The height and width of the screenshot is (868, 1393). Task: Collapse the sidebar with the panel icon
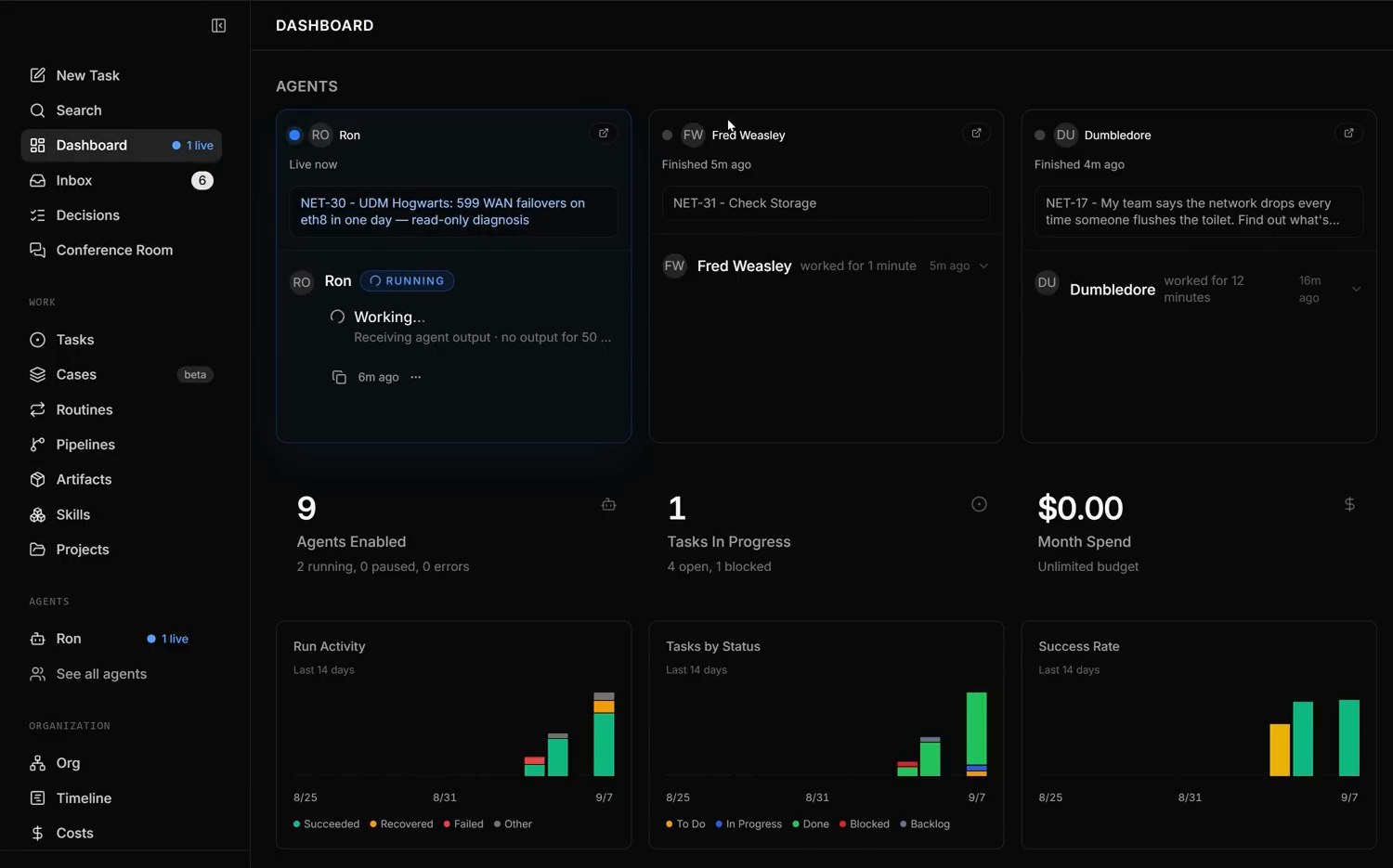coord(218,26)
